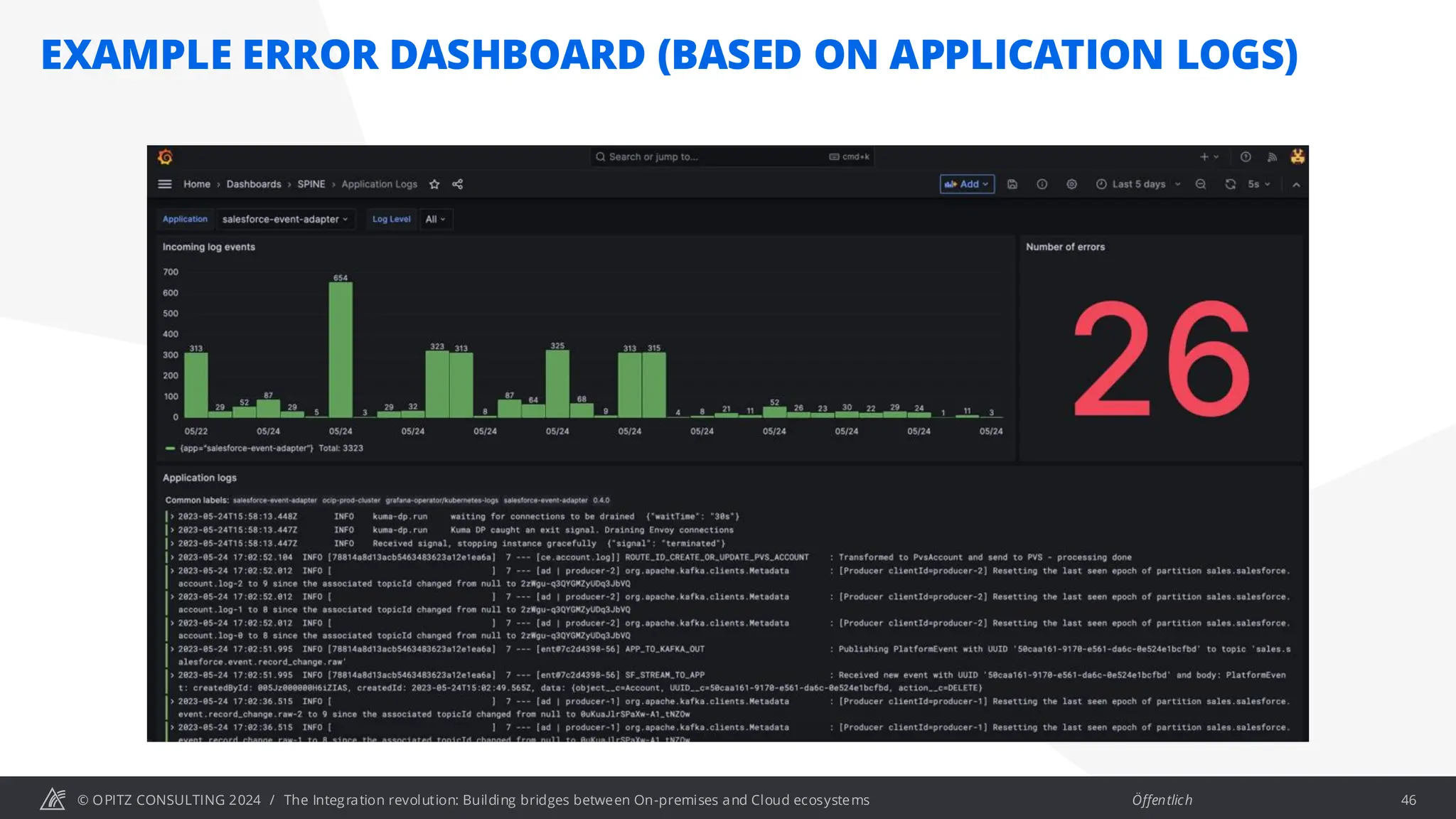Image resolution: width=1456 pixels, height=819 pixels.
Task: Click the big 26 error count
Action: pyautogui.click(x=1162, y=359)
